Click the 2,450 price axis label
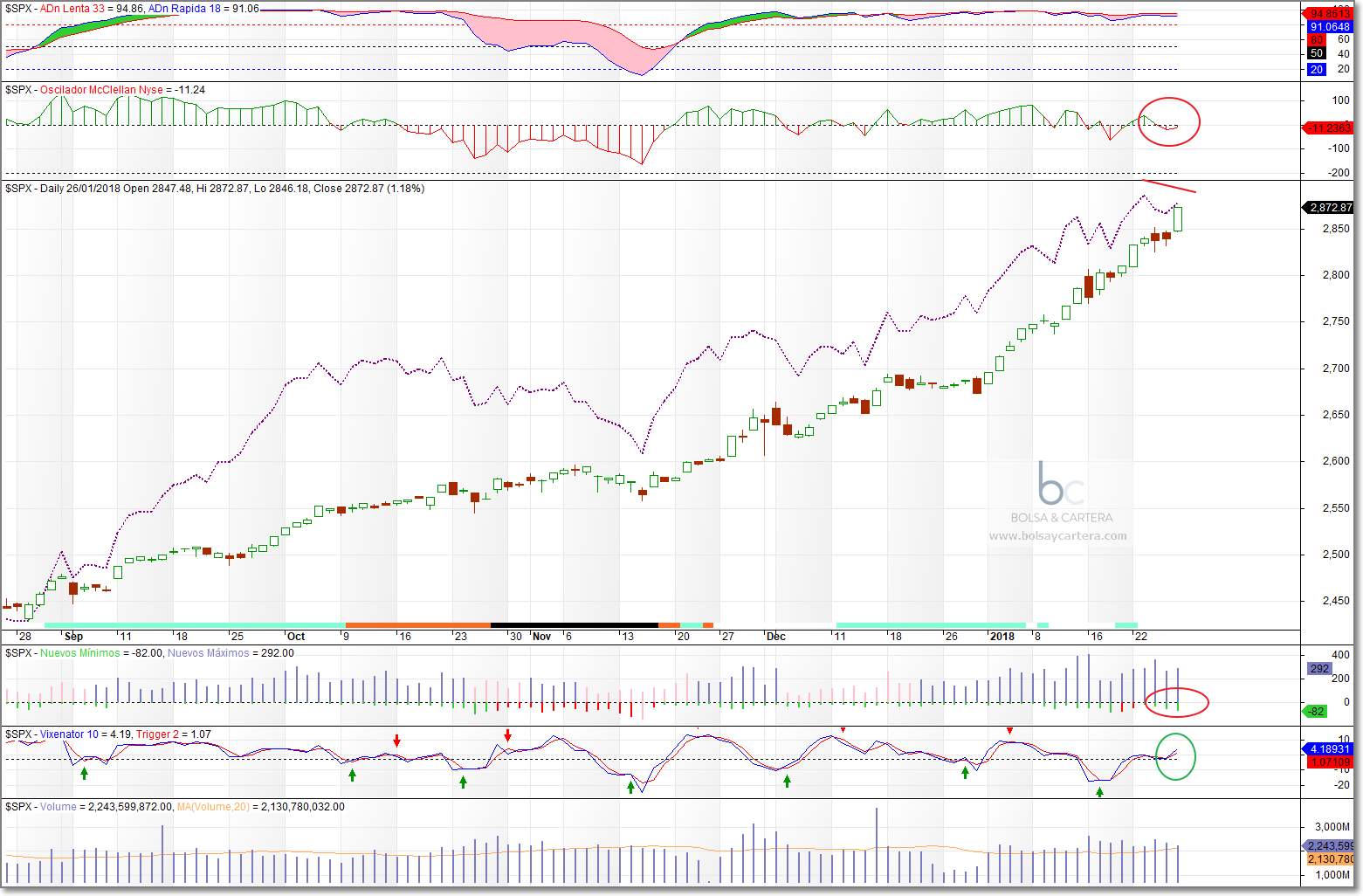Viewport: 1363px width, 896px height. coord(1336,601)
